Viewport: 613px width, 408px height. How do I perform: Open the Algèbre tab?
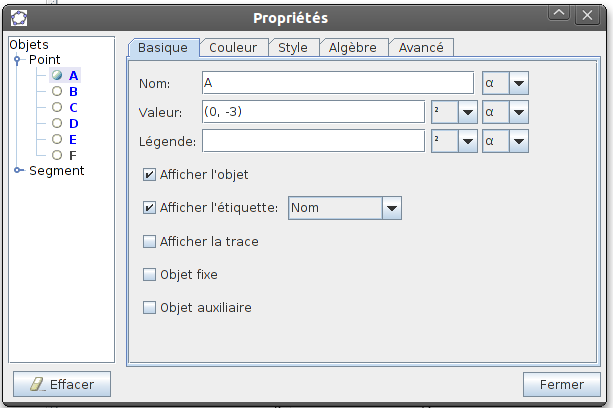(352, 47)
